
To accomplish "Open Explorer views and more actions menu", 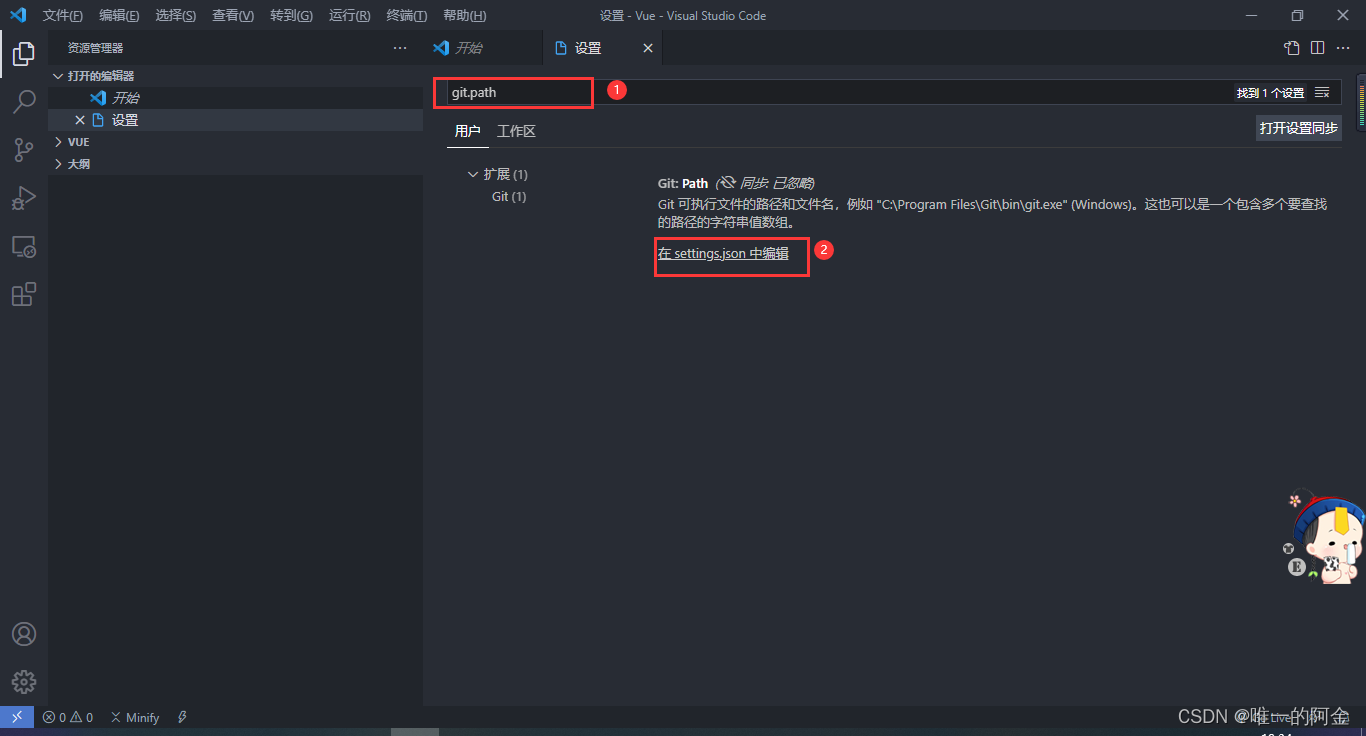I will point(400,48).
